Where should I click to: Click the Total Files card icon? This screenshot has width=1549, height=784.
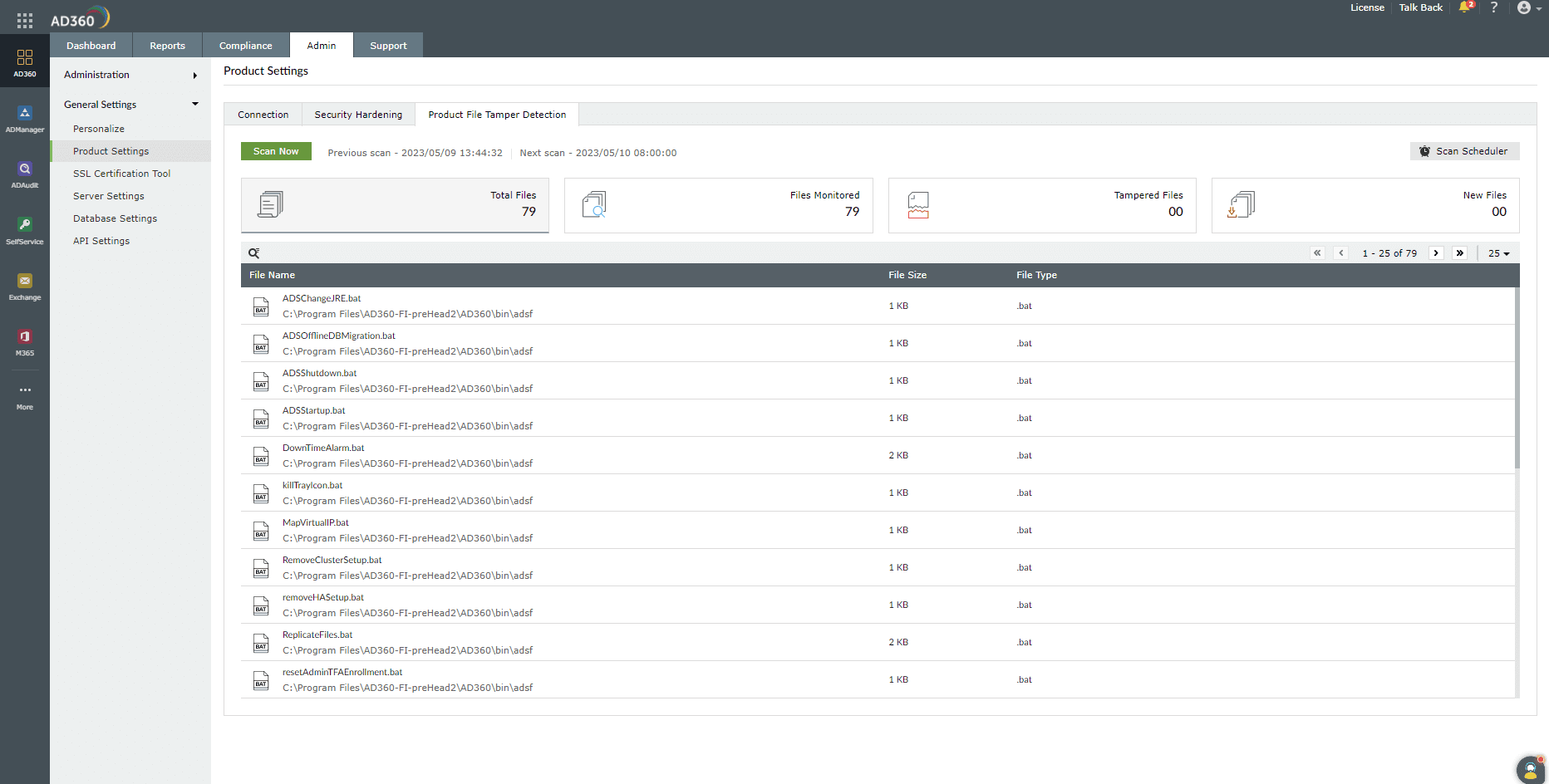coord(270,204)
